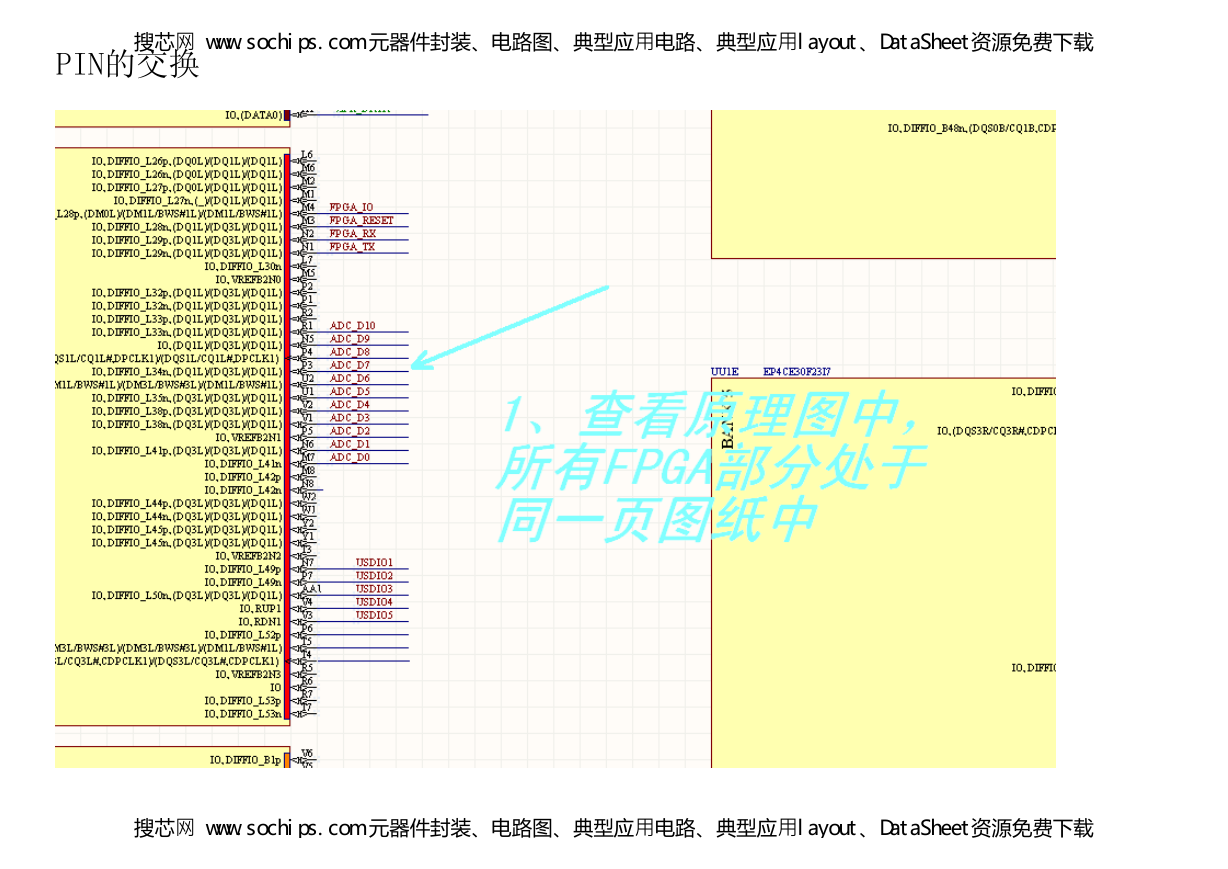
Task: Click the 'PIN的交换' page heading
Action: point(127,64)
